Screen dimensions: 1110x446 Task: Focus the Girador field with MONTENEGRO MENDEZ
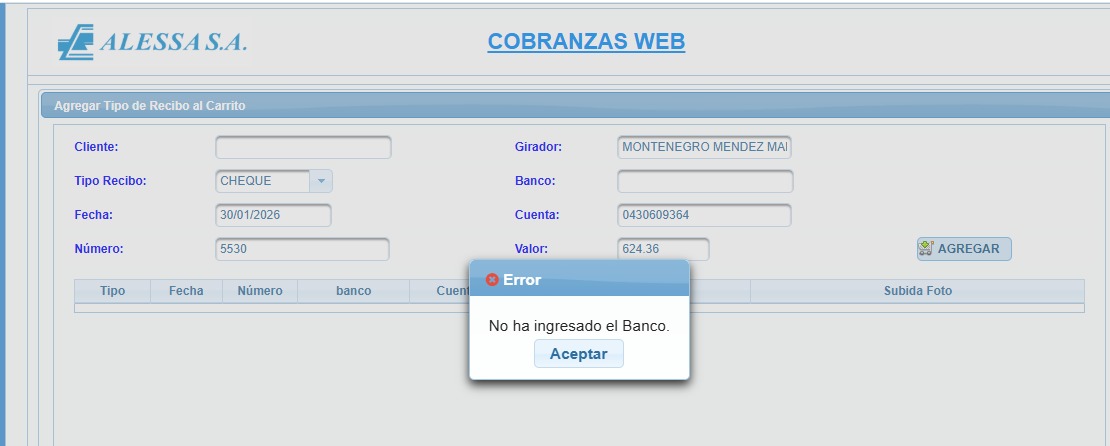(704, 147)
